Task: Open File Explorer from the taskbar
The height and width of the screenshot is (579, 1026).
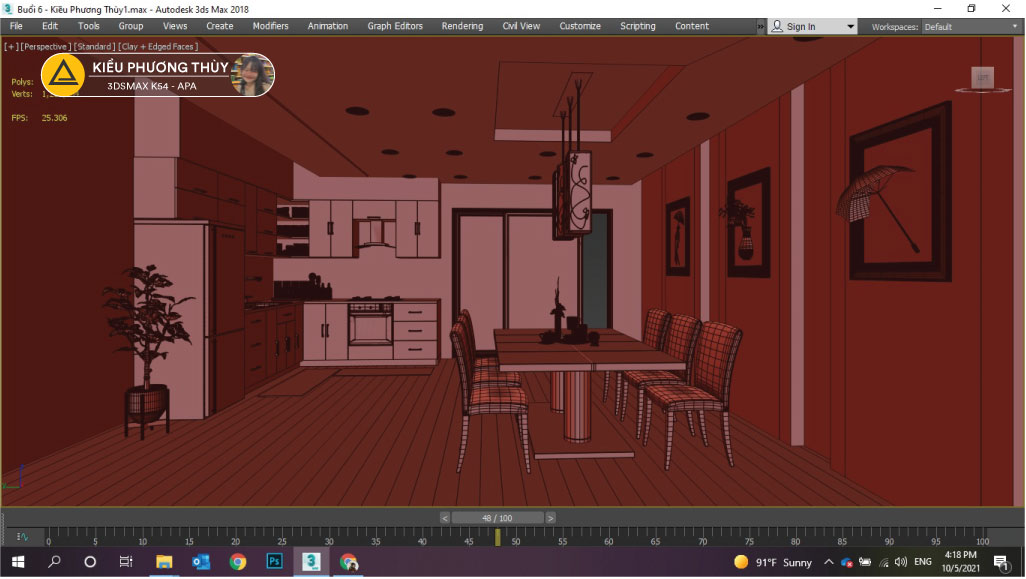Action: coord(164,562)
